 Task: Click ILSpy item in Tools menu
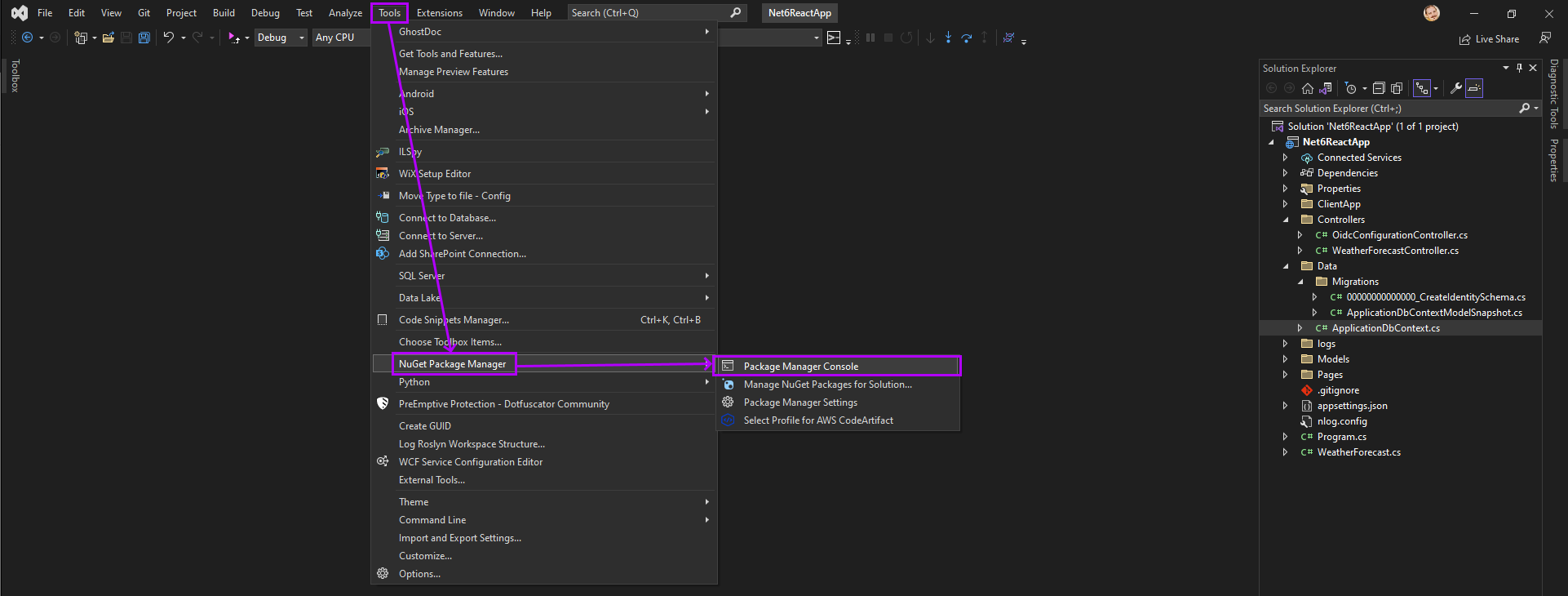point(544,152)
